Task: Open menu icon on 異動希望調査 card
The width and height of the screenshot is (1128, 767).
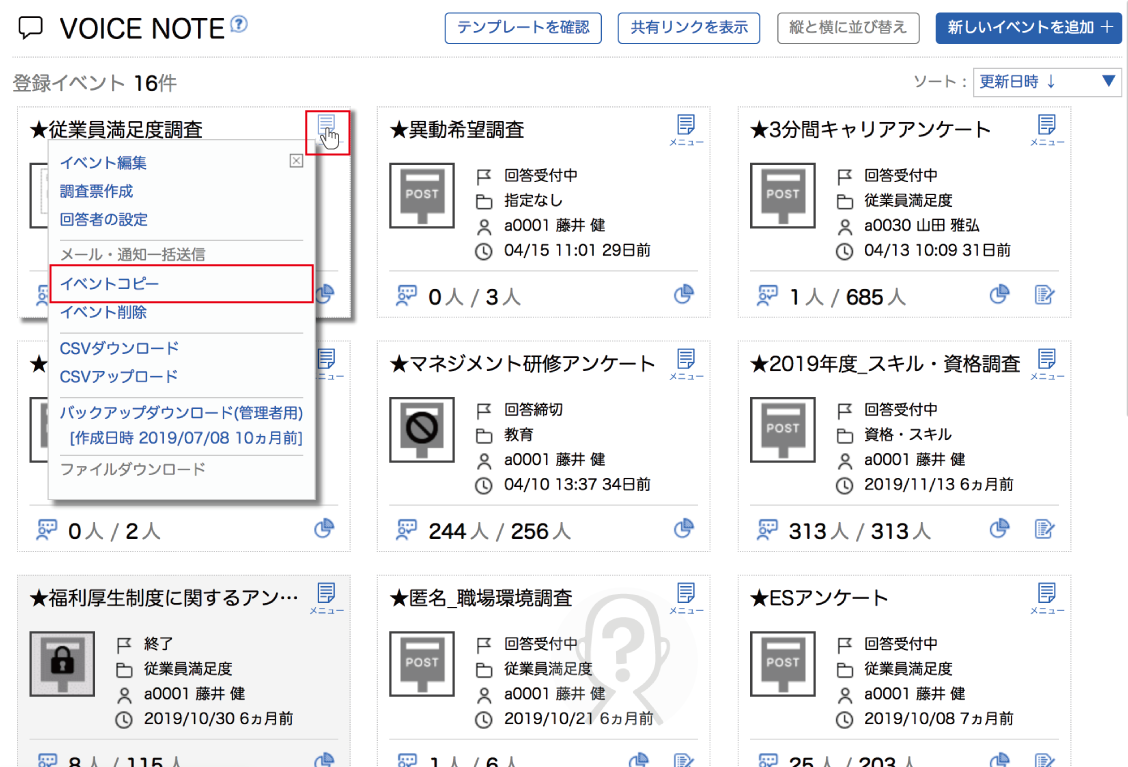Action: [x=686, y=127]
